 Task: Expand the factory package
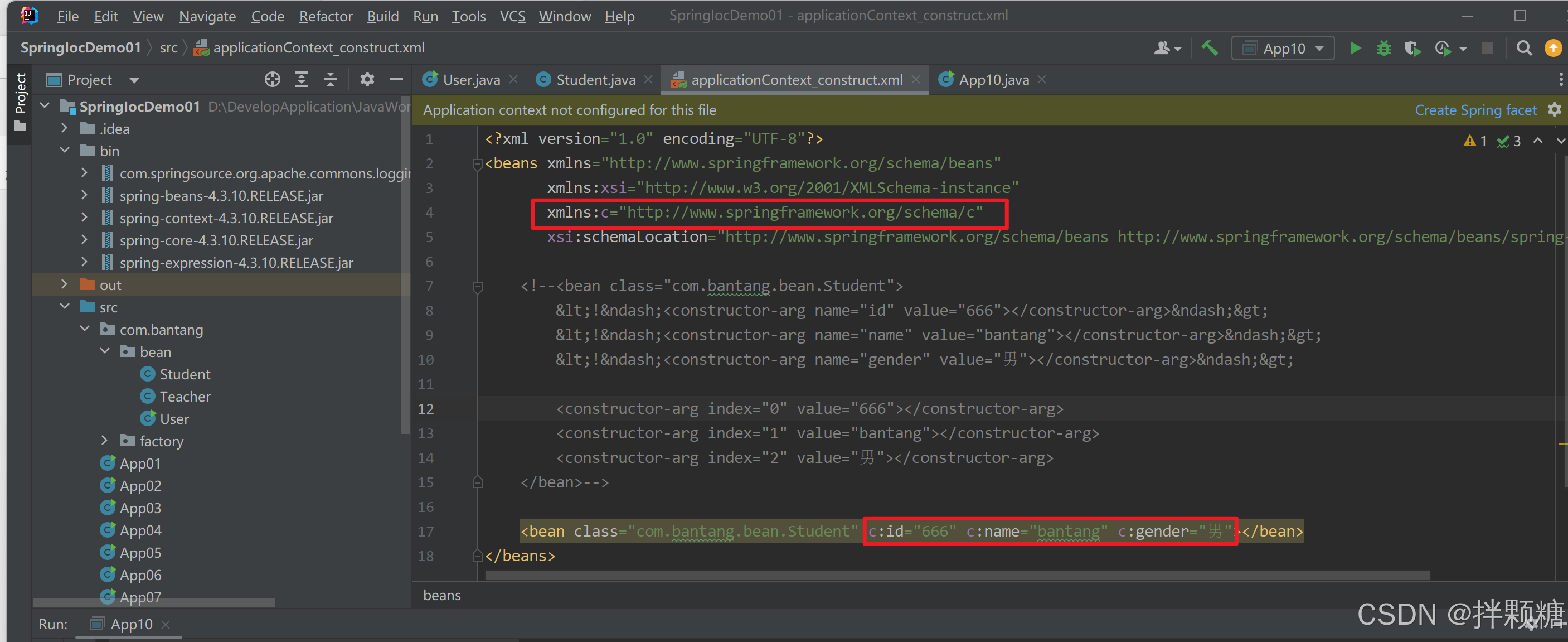105,441
